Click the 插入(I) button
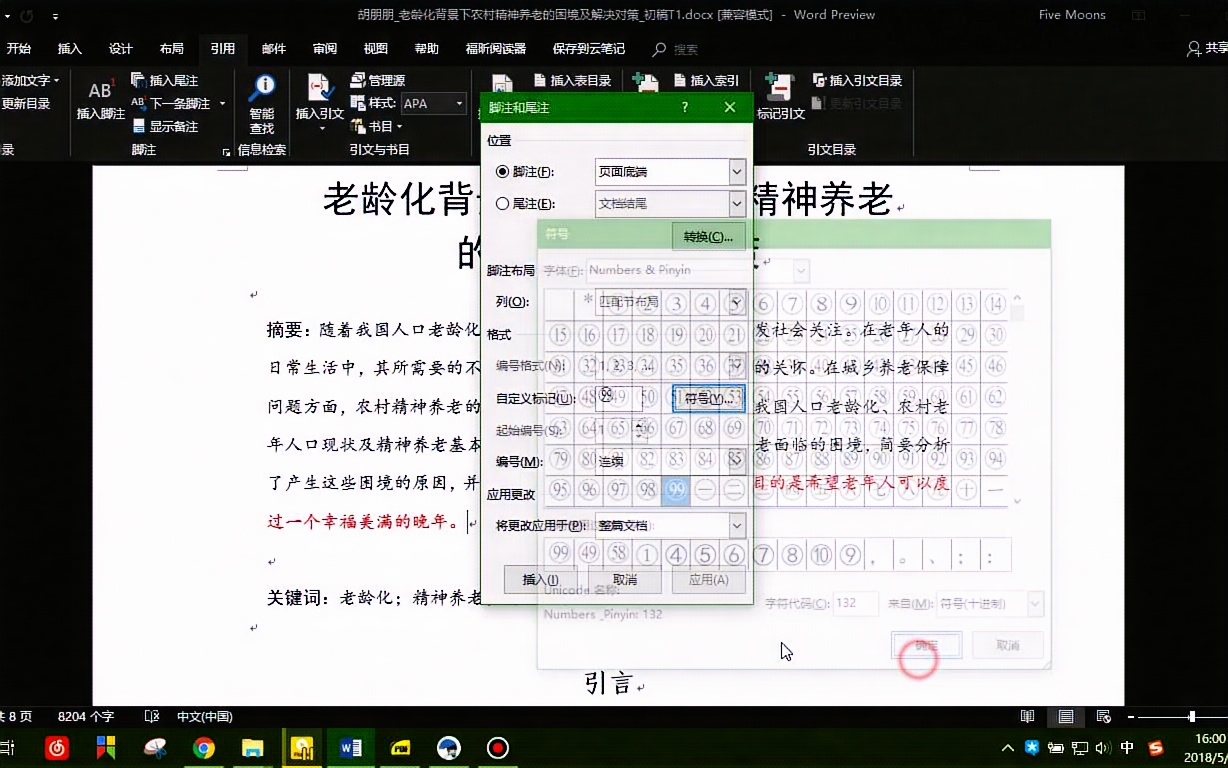This screenshot has width=1228, height=768. pyautogui.click(x=540, y=580)
